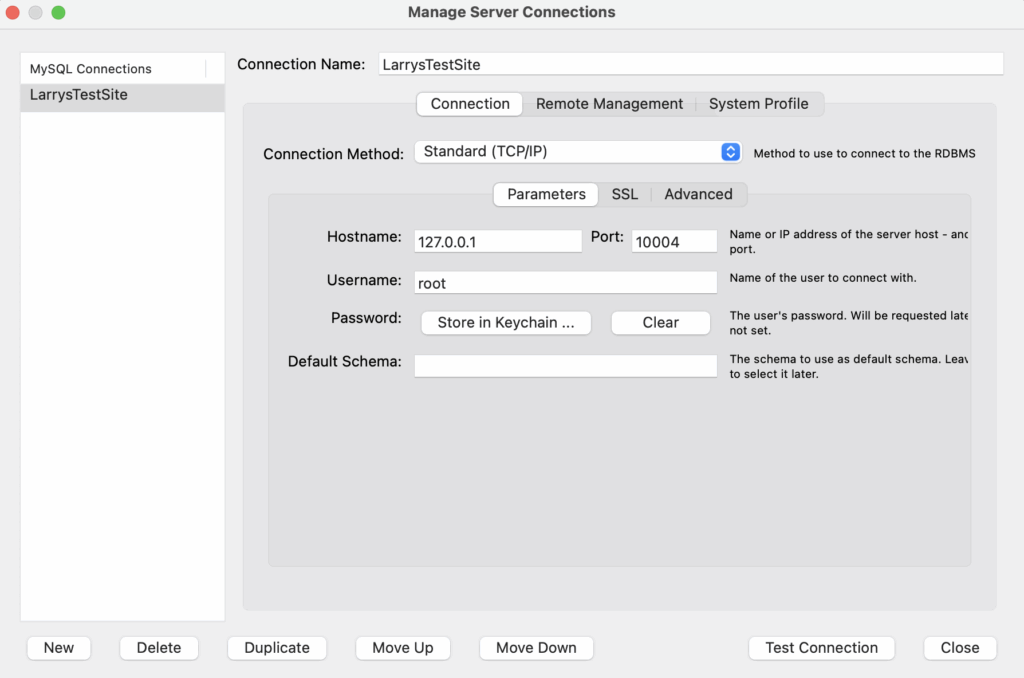1024x678 pixels.
Task: Switch to the System Profile tab
Action: [x=758, y=104]
